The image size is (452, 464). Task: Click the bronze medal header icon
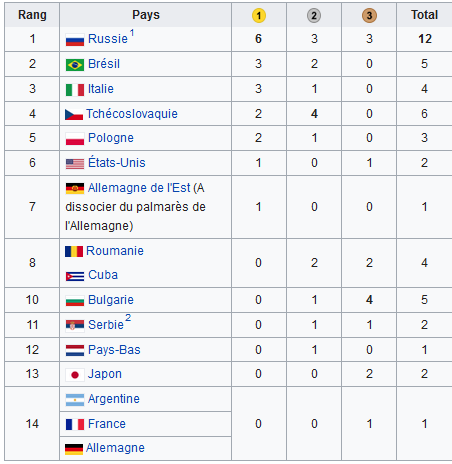coord(369,15)
